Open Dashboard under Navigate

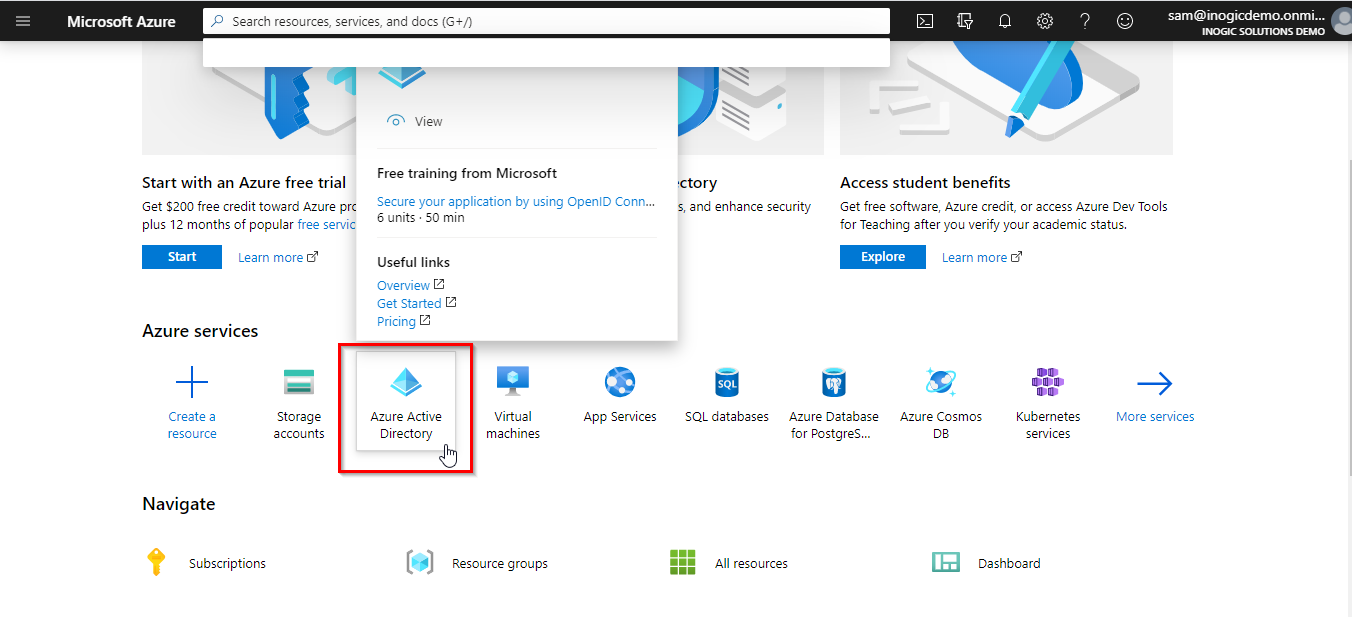pyautogui.click(x=985, y=563)
